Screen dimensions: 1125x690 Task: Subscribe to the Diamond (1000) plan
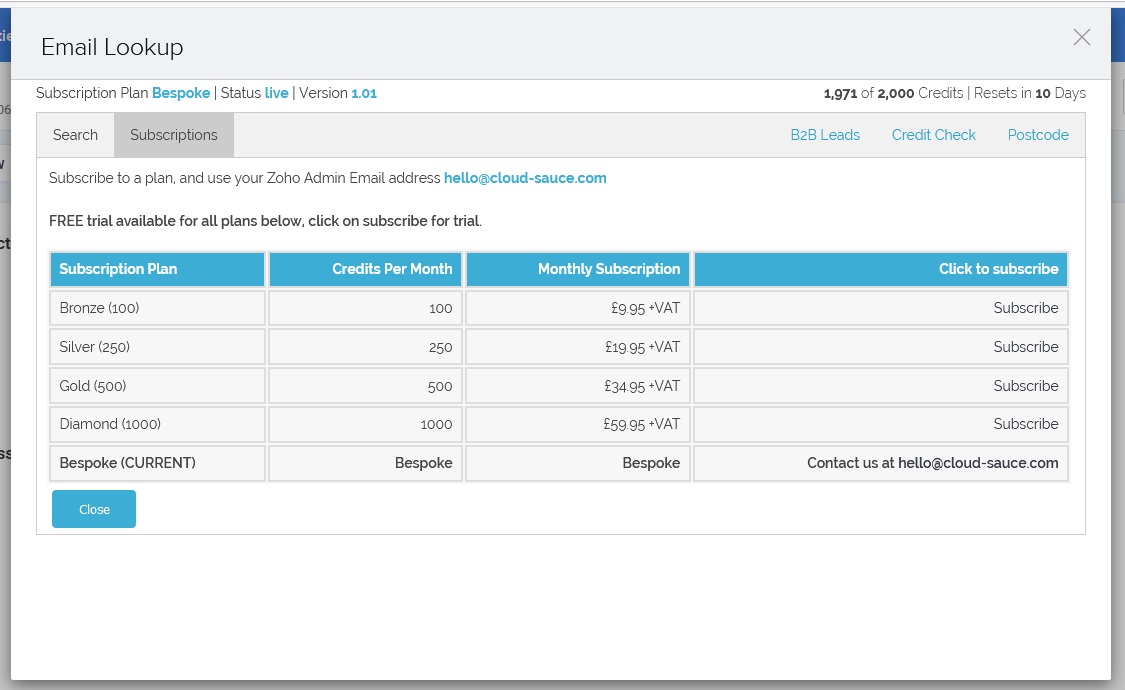click(1026, 424)
